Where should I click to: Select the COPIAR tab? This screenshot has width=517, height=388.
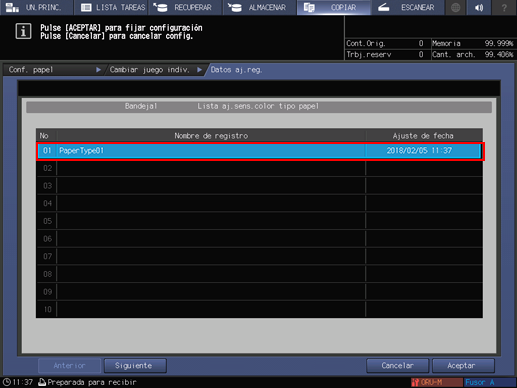click(334, 7)
